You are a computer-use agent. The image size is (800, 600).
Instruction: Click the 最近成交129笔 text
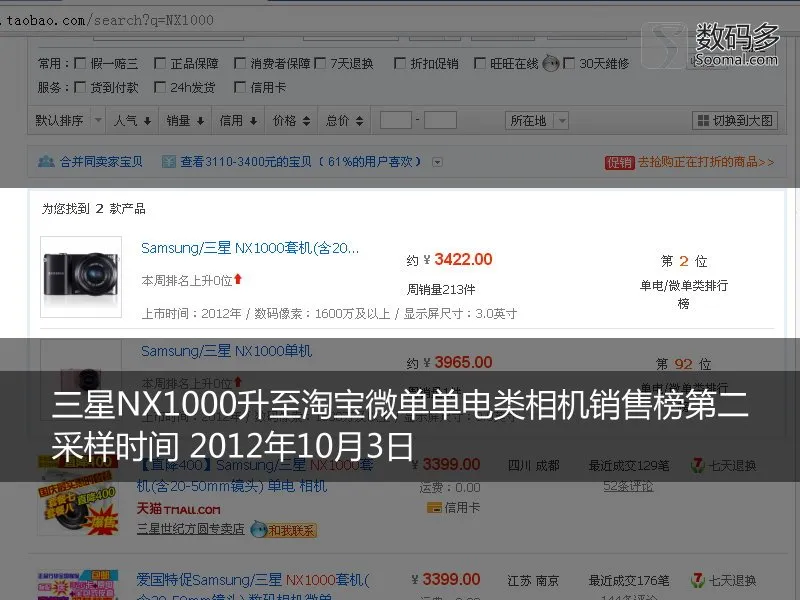click(x=629, y=465)
